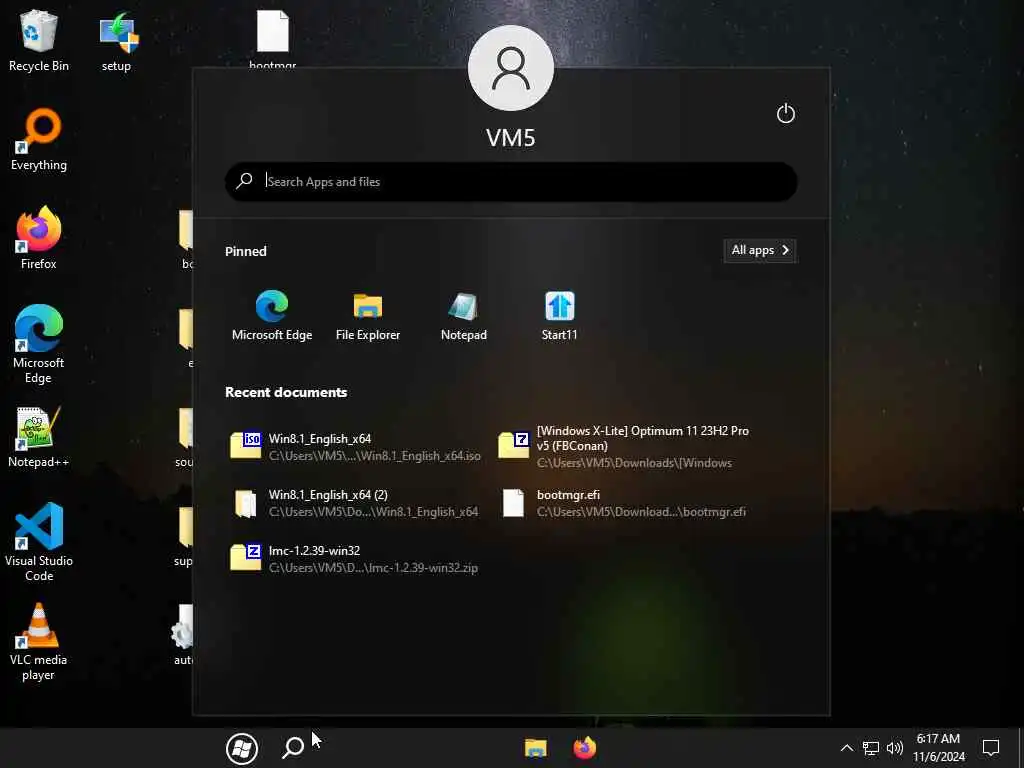Open recent document Win8.1_English_x64 iso
This screenshot has height=768, width=1024.
coord(356,447)
